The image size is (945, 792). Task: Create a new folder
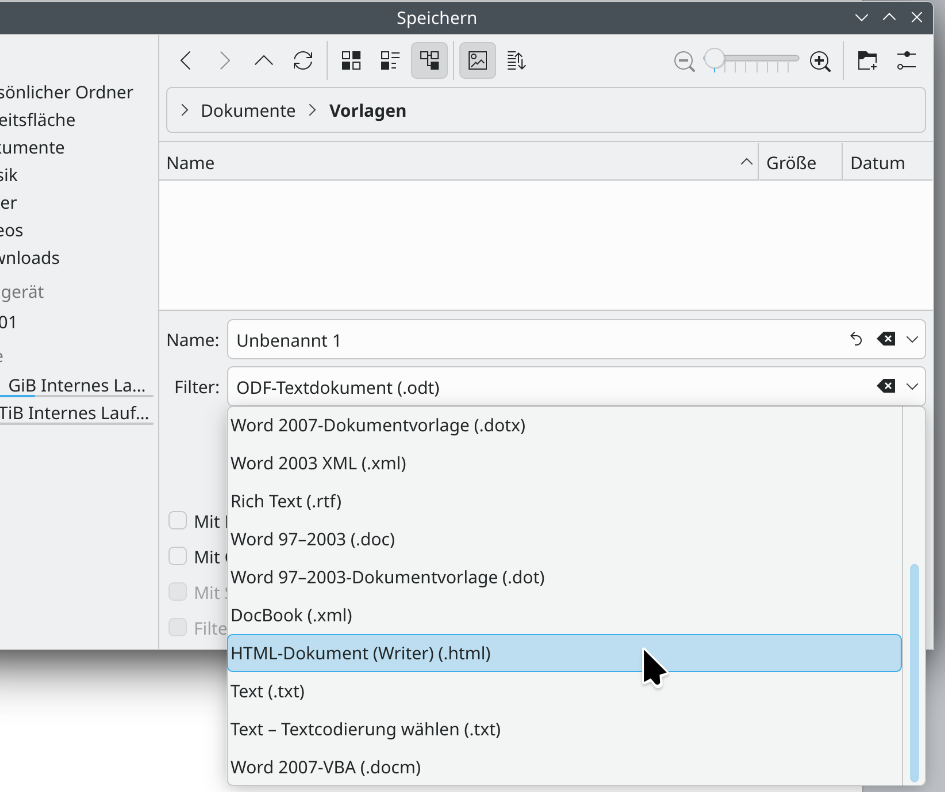867,61
